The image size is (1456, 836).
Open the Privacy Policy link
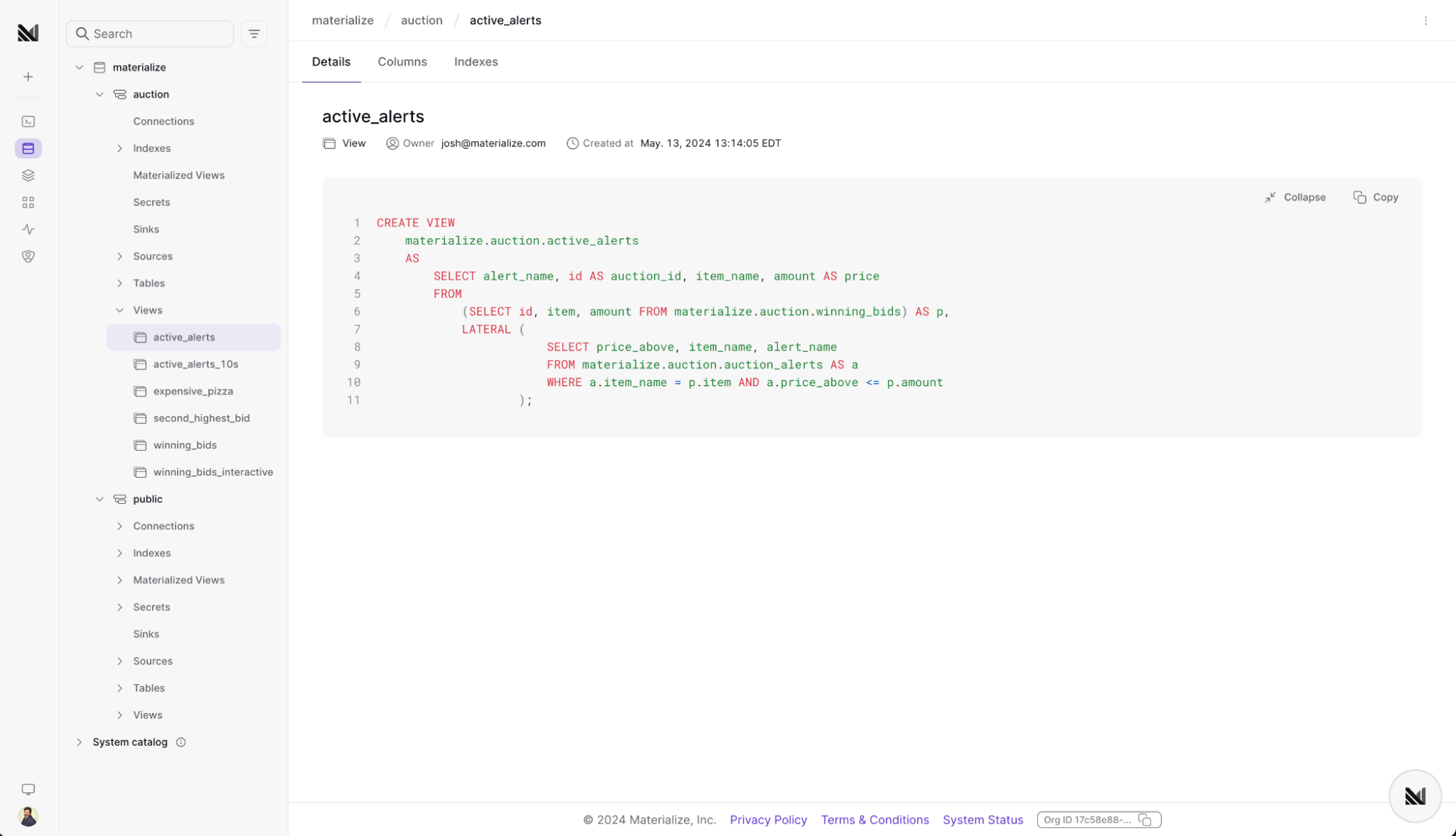768,820
